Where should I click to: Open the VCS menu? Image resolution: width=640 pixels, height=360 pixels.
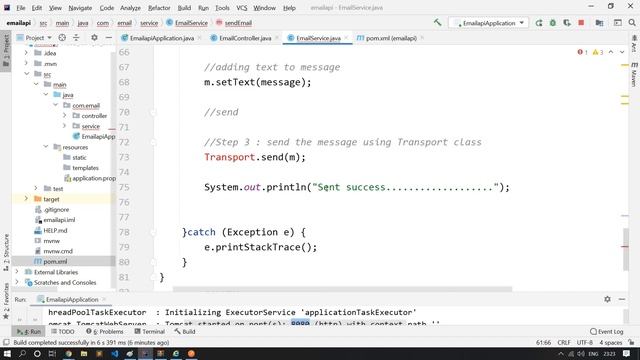pos(242,8)
